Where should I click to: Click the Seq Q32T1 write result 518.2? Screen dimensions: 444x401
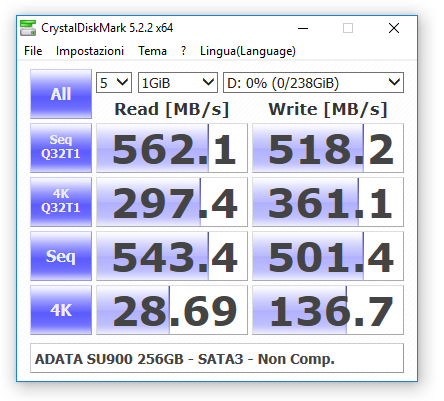[328, 148]
